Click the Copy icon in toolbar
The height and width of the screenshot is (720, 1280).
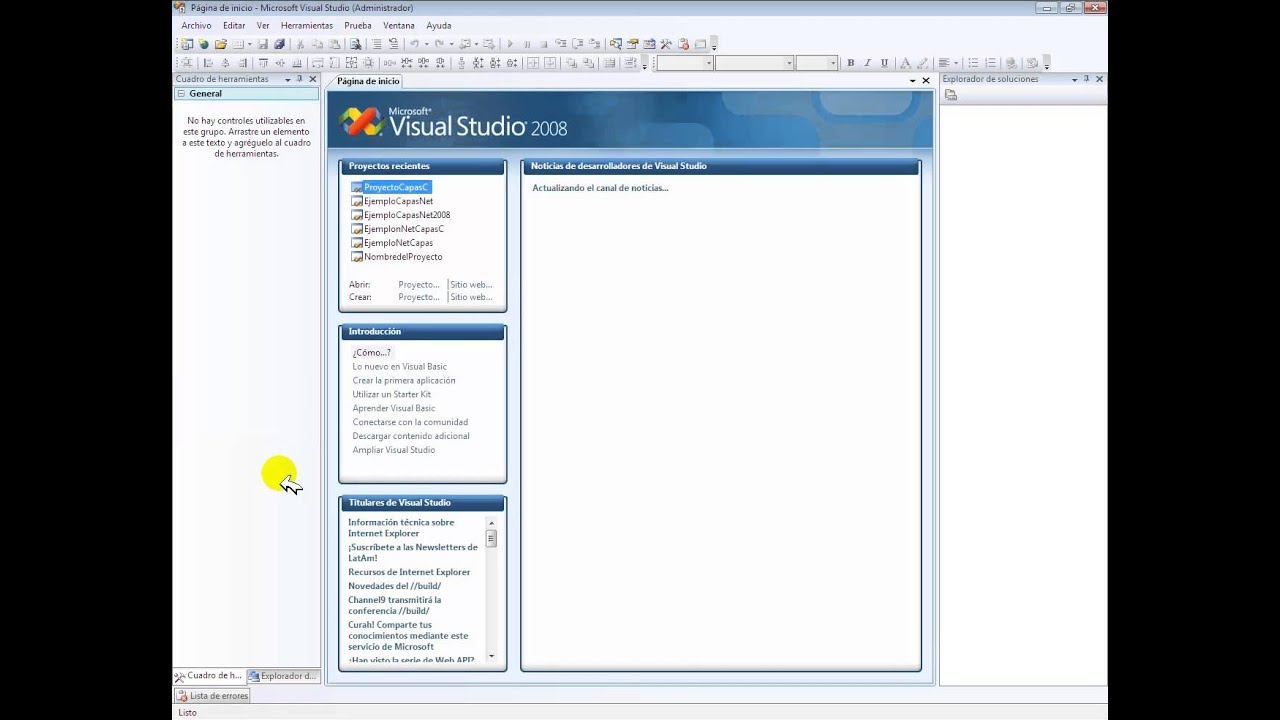pos(317,44)
